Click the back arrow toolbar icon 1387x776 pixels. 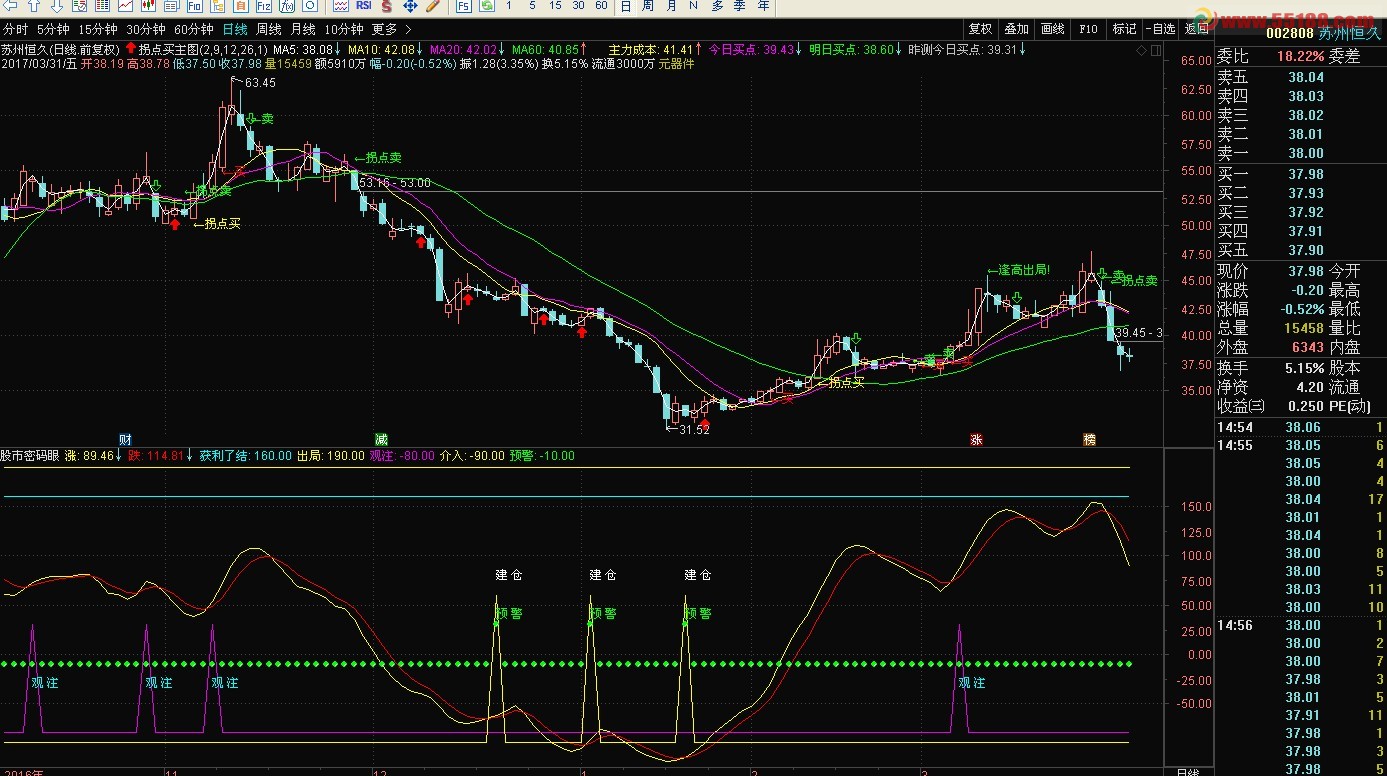click(9, 6)
